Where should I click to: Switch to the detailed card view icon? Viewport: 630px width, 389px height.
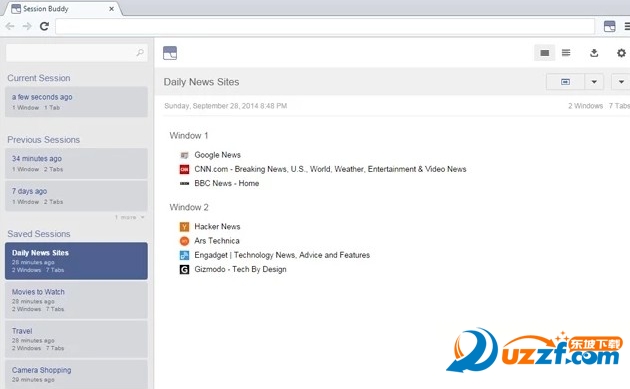pos(545,53)
